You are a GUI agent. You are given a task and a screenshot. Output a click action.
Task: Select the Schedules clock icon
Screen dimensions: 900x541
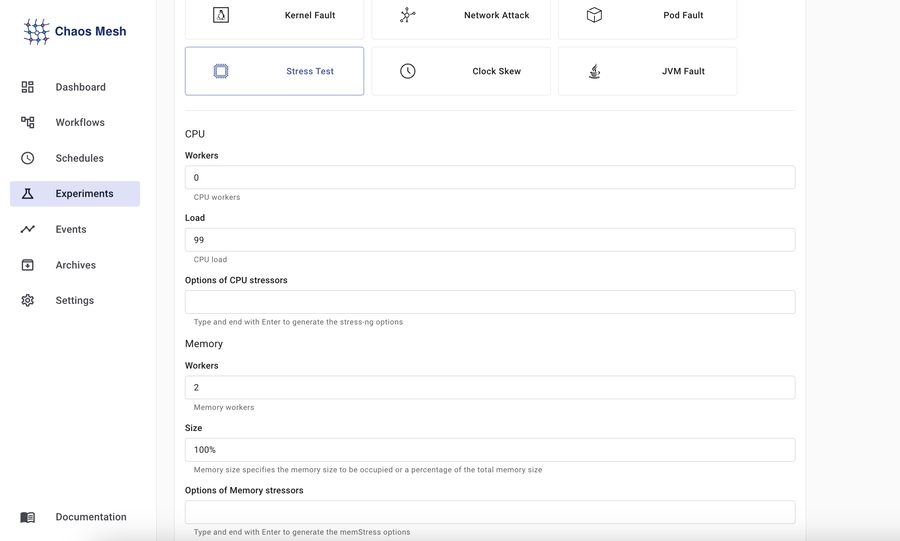28,158
